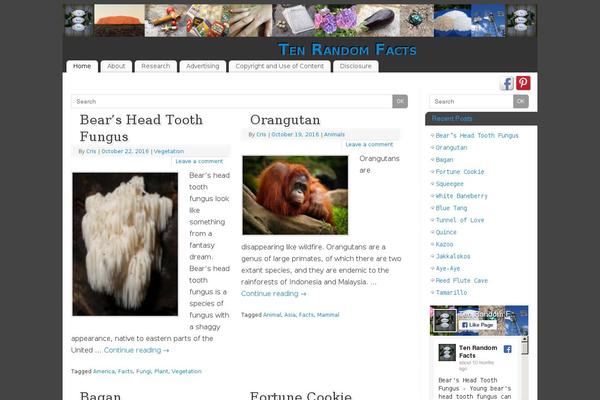Click the white fungus image
The height and width of the screenshot is (400, 600).
pyautogui.click(x=125, y=244)
